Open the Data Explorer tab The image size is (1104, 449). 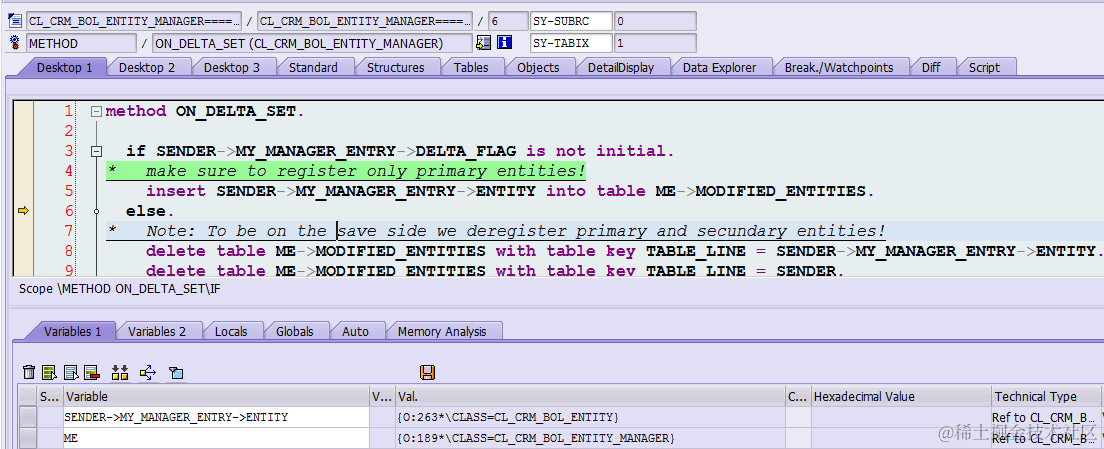click(x=719, y=68)
